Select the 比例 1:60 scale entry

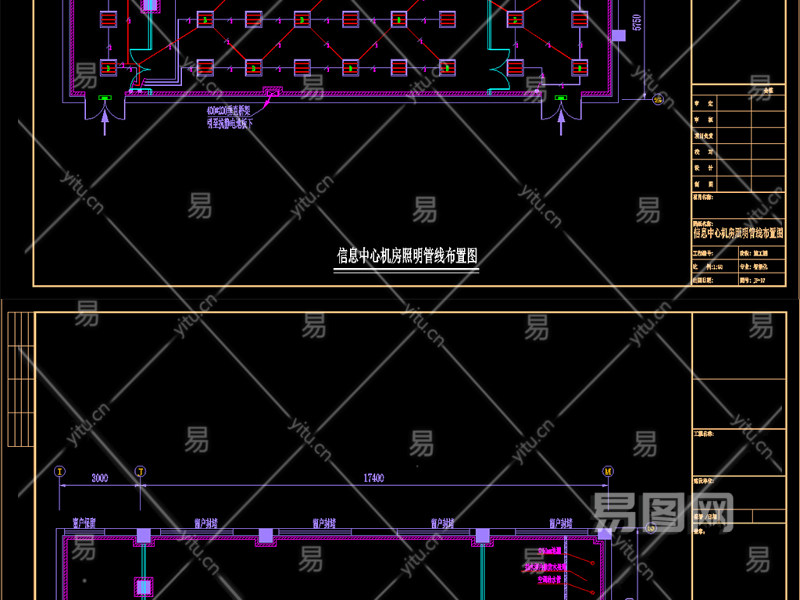708,267
